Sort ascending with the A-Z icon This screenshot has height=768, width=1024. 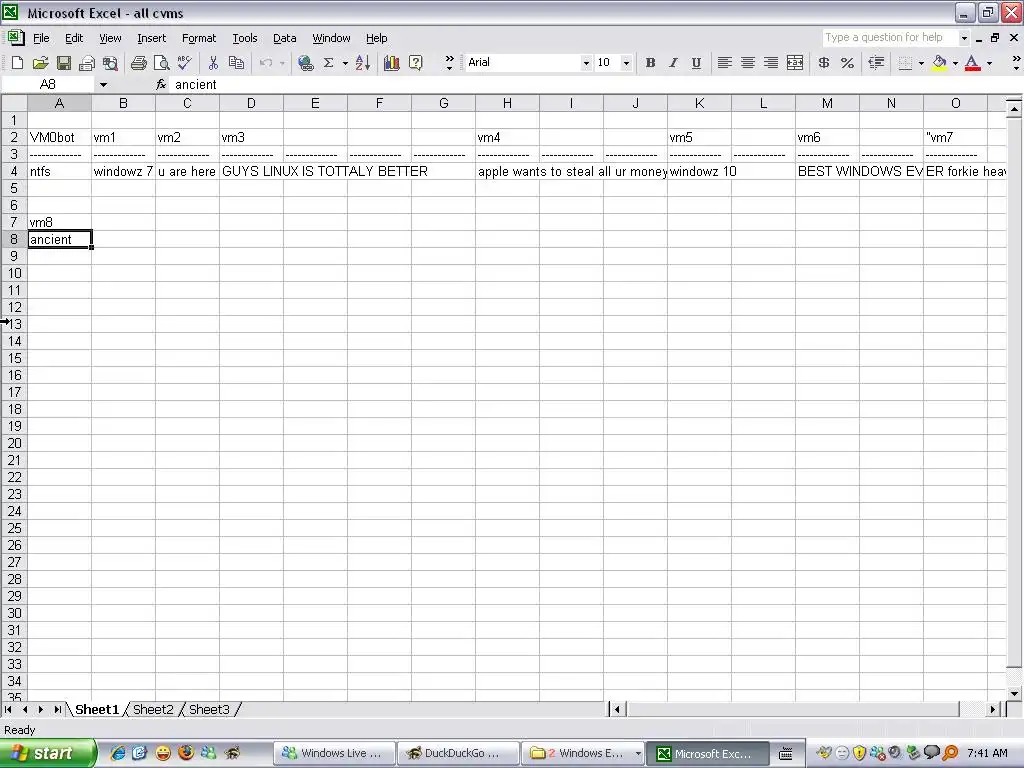pyautogui.click(x=363, y=63)
